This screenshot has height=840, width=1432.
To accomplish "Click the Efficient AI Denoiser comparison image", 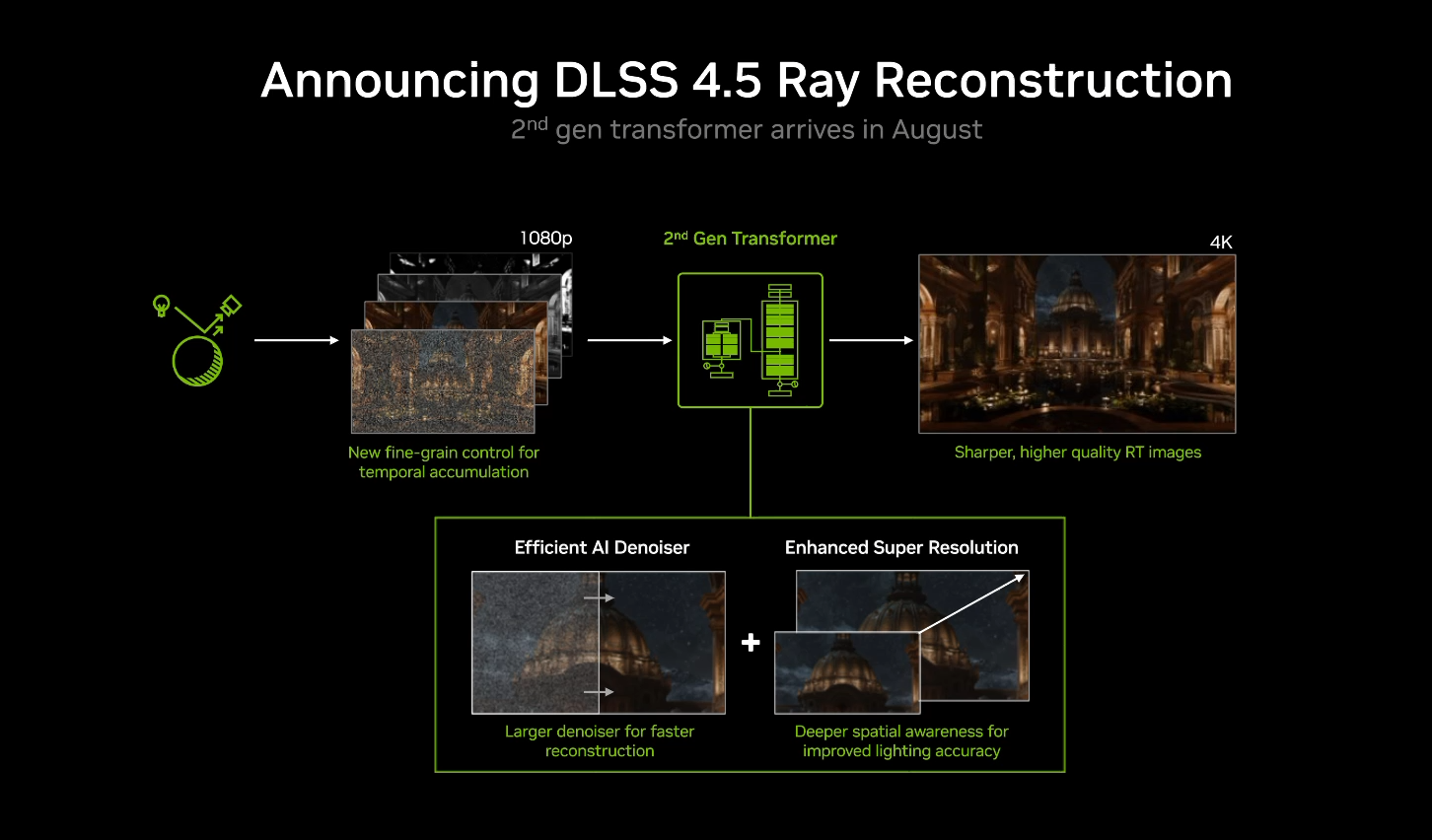I will pos(599,643).
